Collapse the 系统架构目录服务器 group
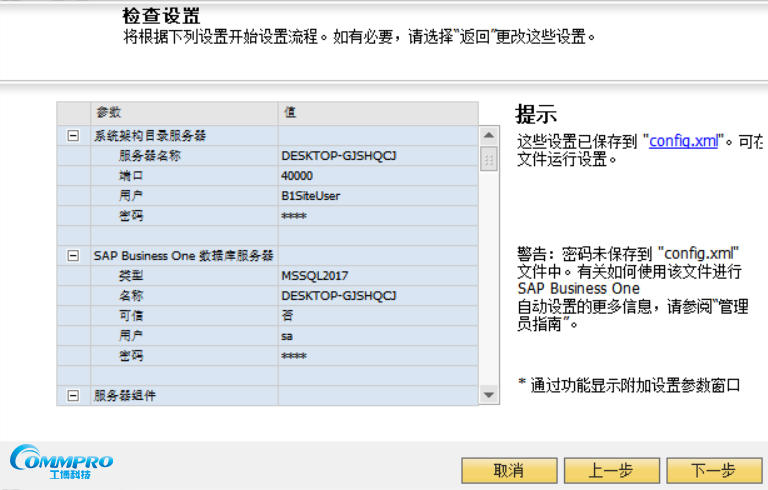This screenshot has width=768, height=490. click(73, 136)
